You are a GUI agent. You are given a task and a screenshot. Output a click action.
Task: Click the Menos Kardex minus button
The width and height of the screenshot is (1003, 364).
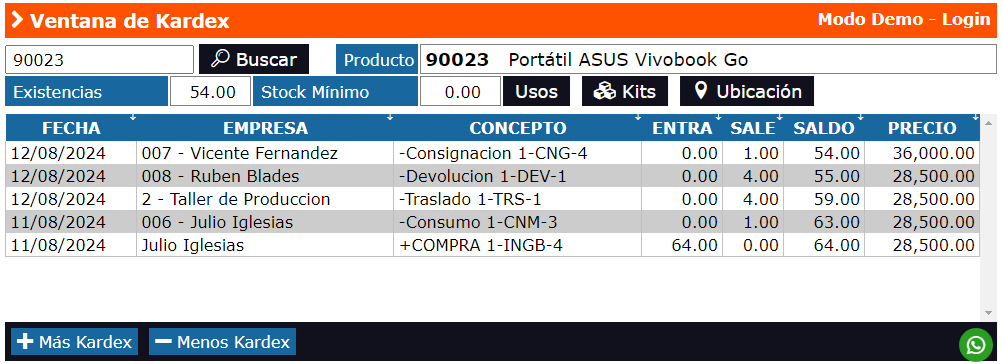pyautogui.click(x=223, y=342)
